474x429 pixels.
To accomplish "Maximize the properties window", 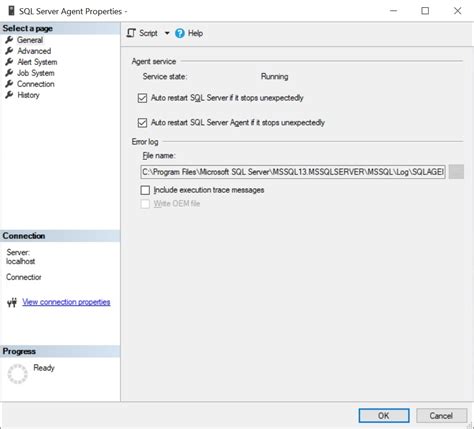I will [x=425, y=11].
